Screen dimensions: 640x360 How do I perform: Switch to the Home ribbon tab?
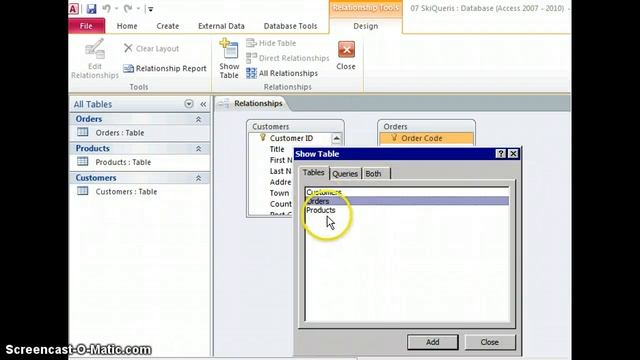[127, 26]
